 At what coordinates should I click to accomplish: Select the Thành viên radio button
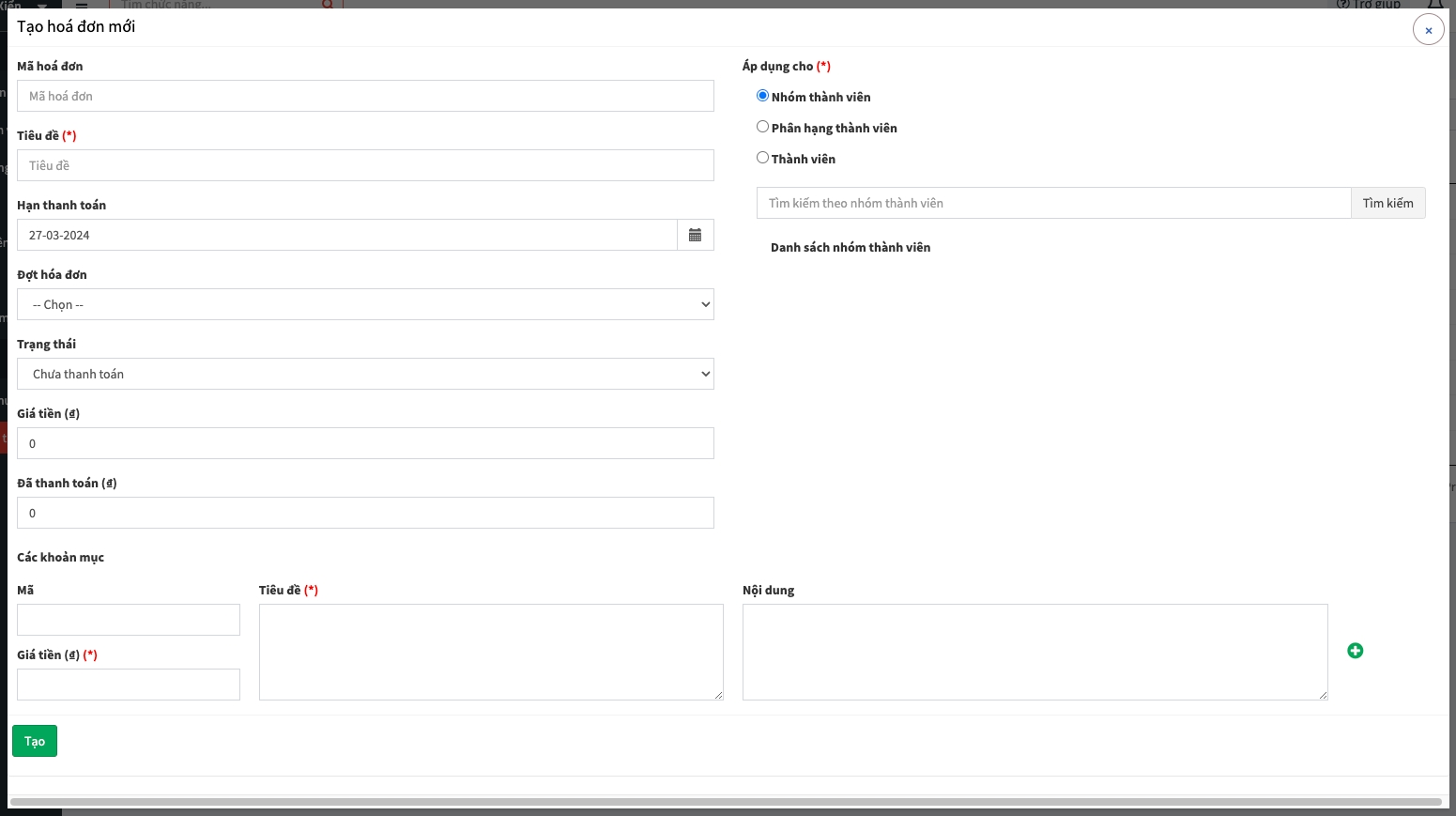[x=763, y=158]
